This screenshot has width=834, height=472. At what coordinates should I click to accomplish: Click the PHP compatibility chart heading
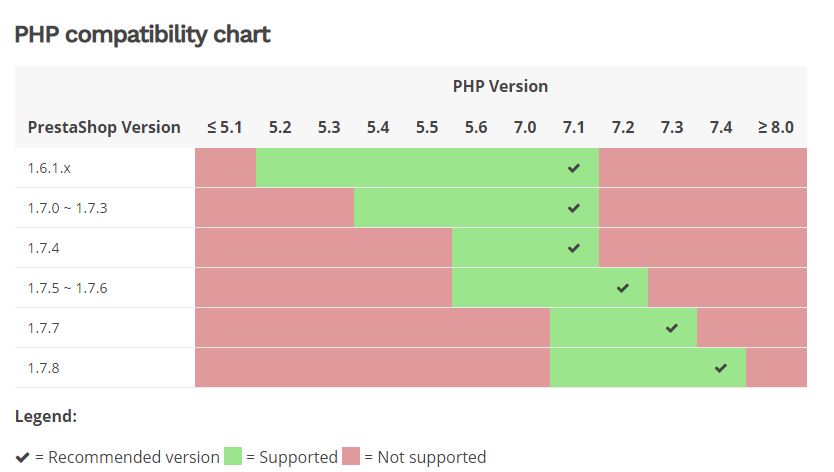coord(142,34)
